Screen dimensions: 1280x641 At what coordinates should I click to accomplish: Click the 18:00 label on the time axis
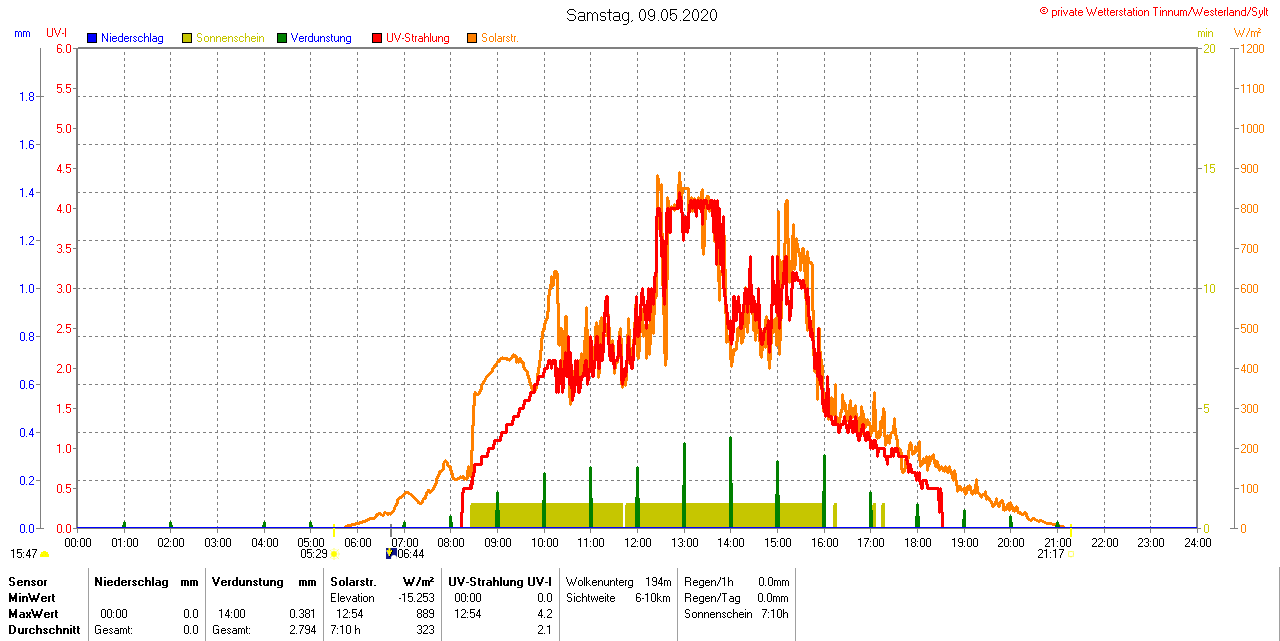pos(917,542)
